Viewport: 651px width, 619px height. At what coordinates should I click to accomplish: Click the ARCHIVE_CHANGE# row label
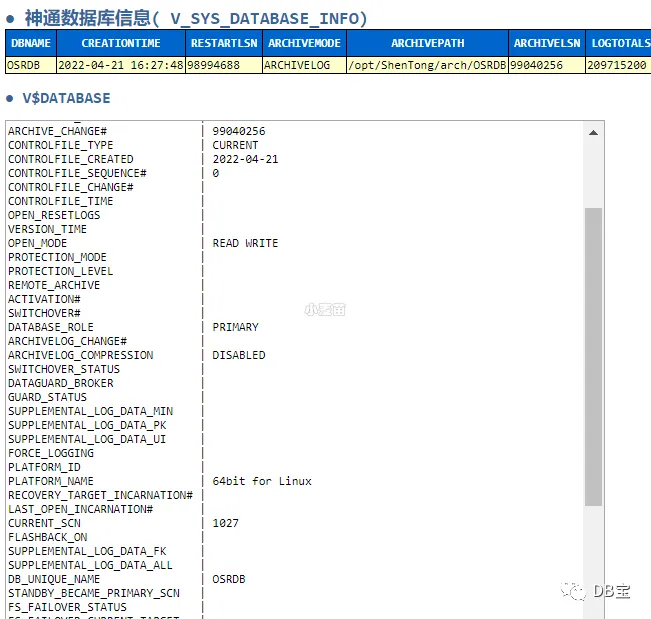[x=57, y=131]
